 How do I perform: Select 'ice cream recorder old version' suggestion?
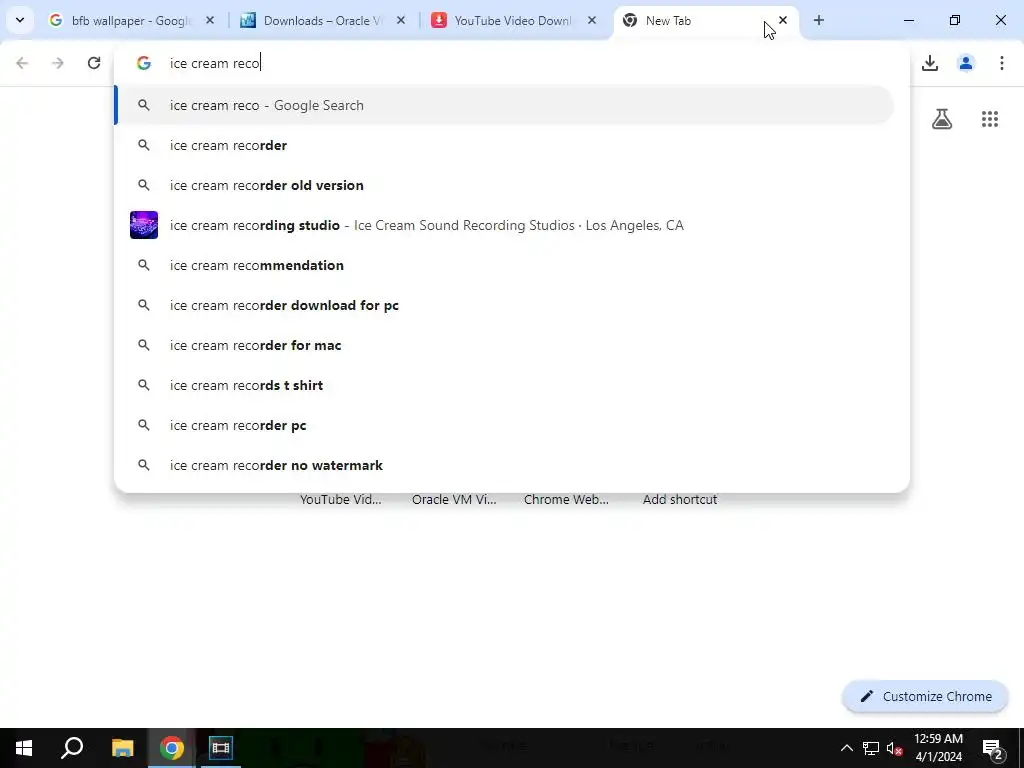(x=504, y=185)
